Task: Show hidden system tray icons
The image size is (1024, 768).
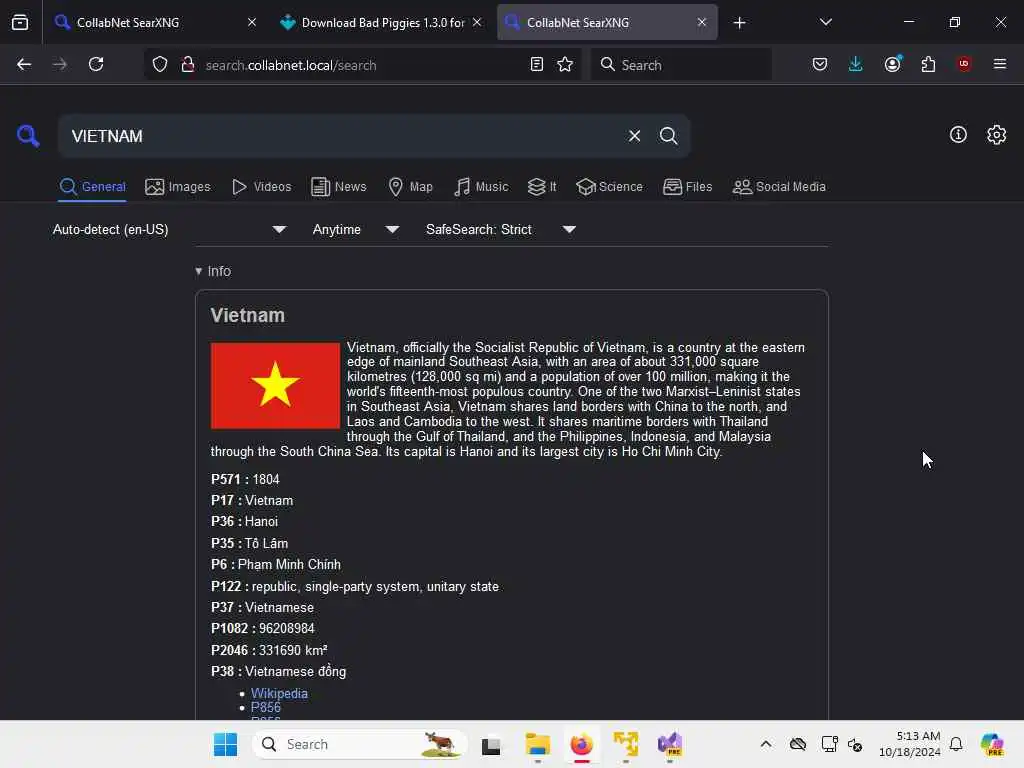Action: tap(765, 744)
